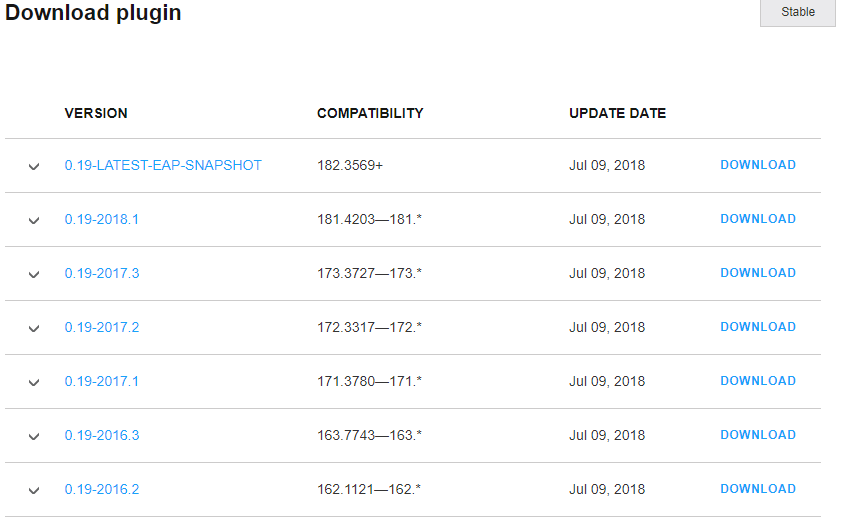
Task: Open the 0.19-2017.1 version link
Action: click(101, 381)
